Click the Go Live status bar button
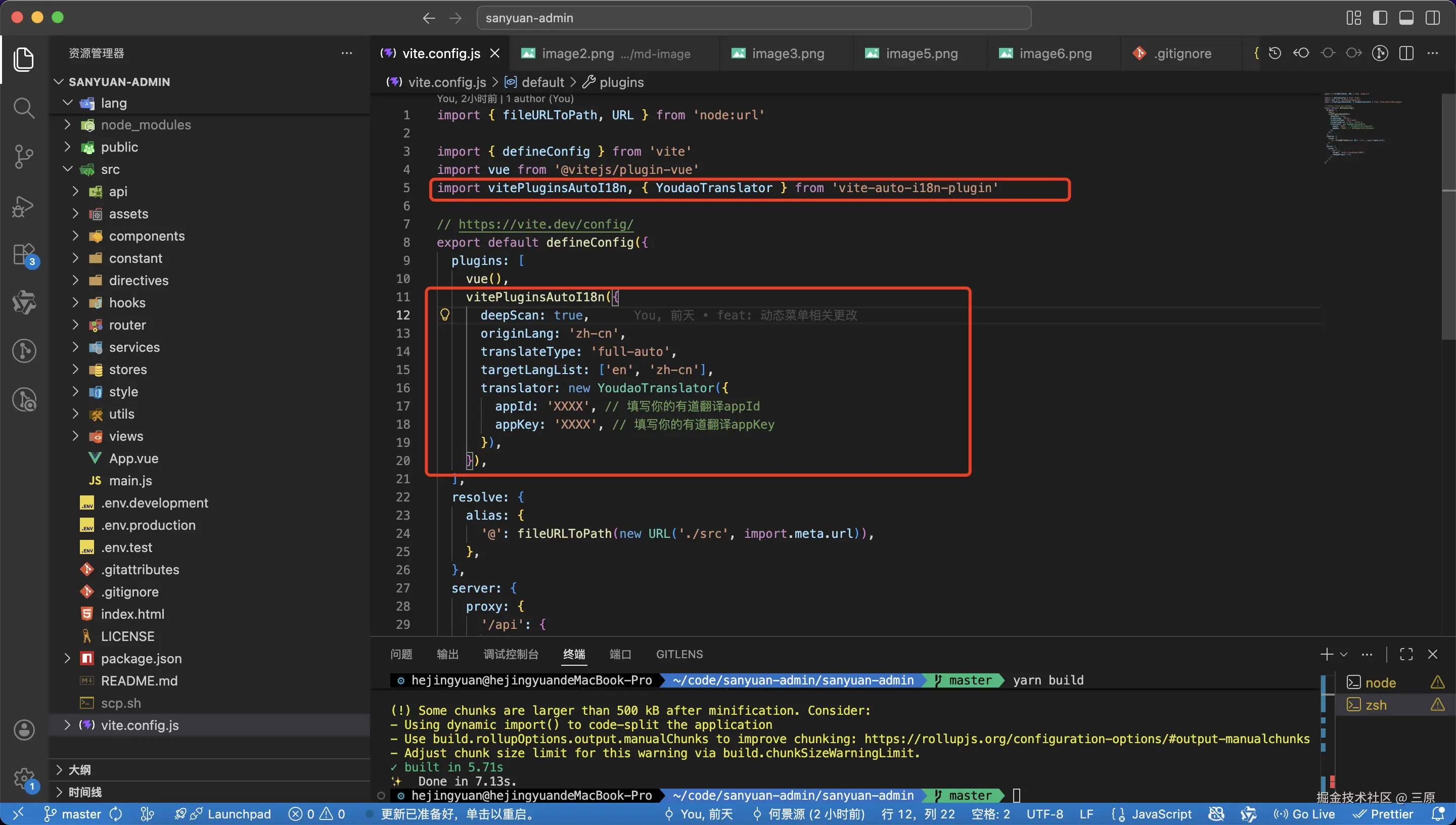 tap(1304, 814)
